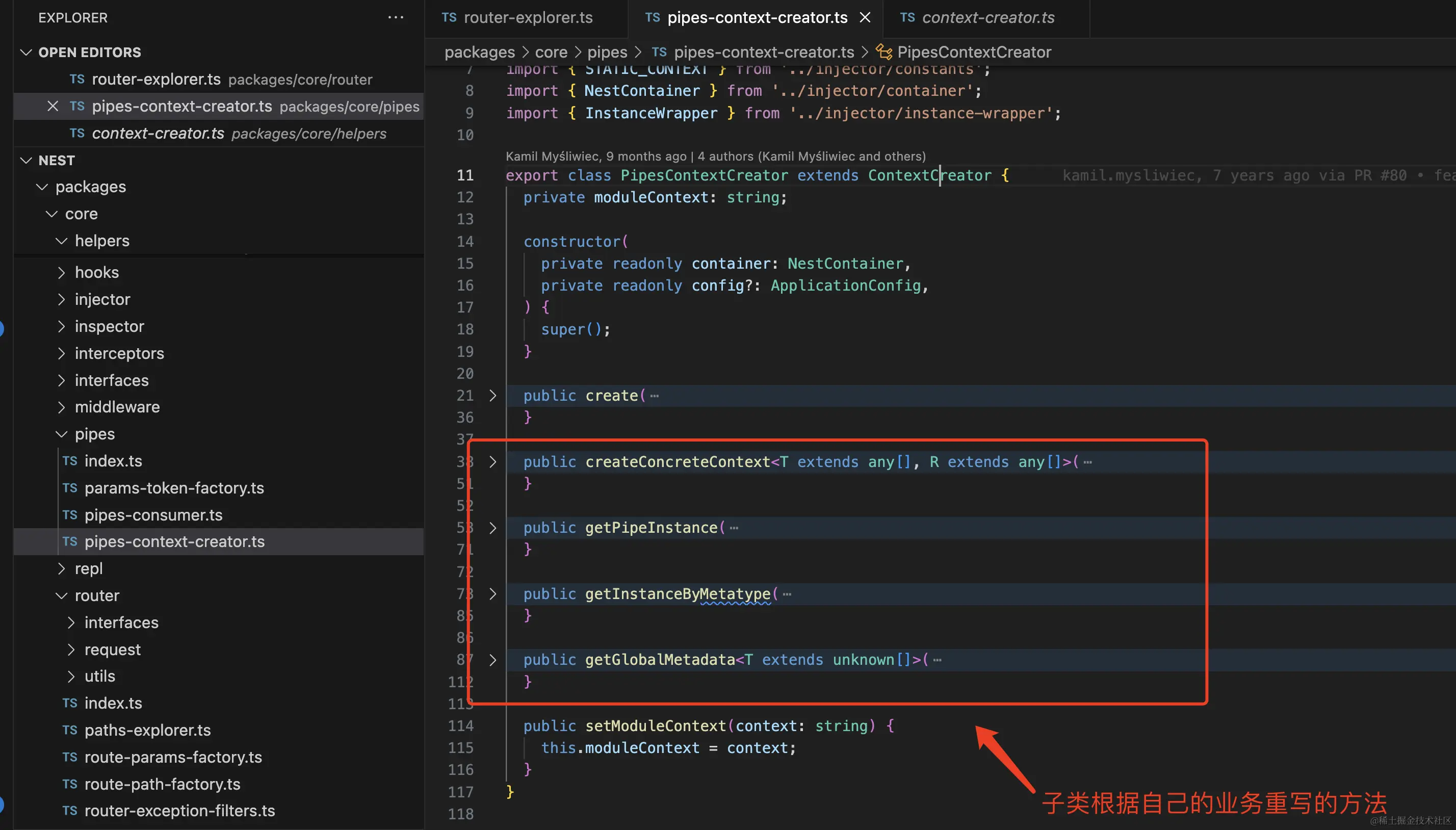
Task: Click packages breadcrumb segment
Action: pyautogui.click(x=479, y=52)
